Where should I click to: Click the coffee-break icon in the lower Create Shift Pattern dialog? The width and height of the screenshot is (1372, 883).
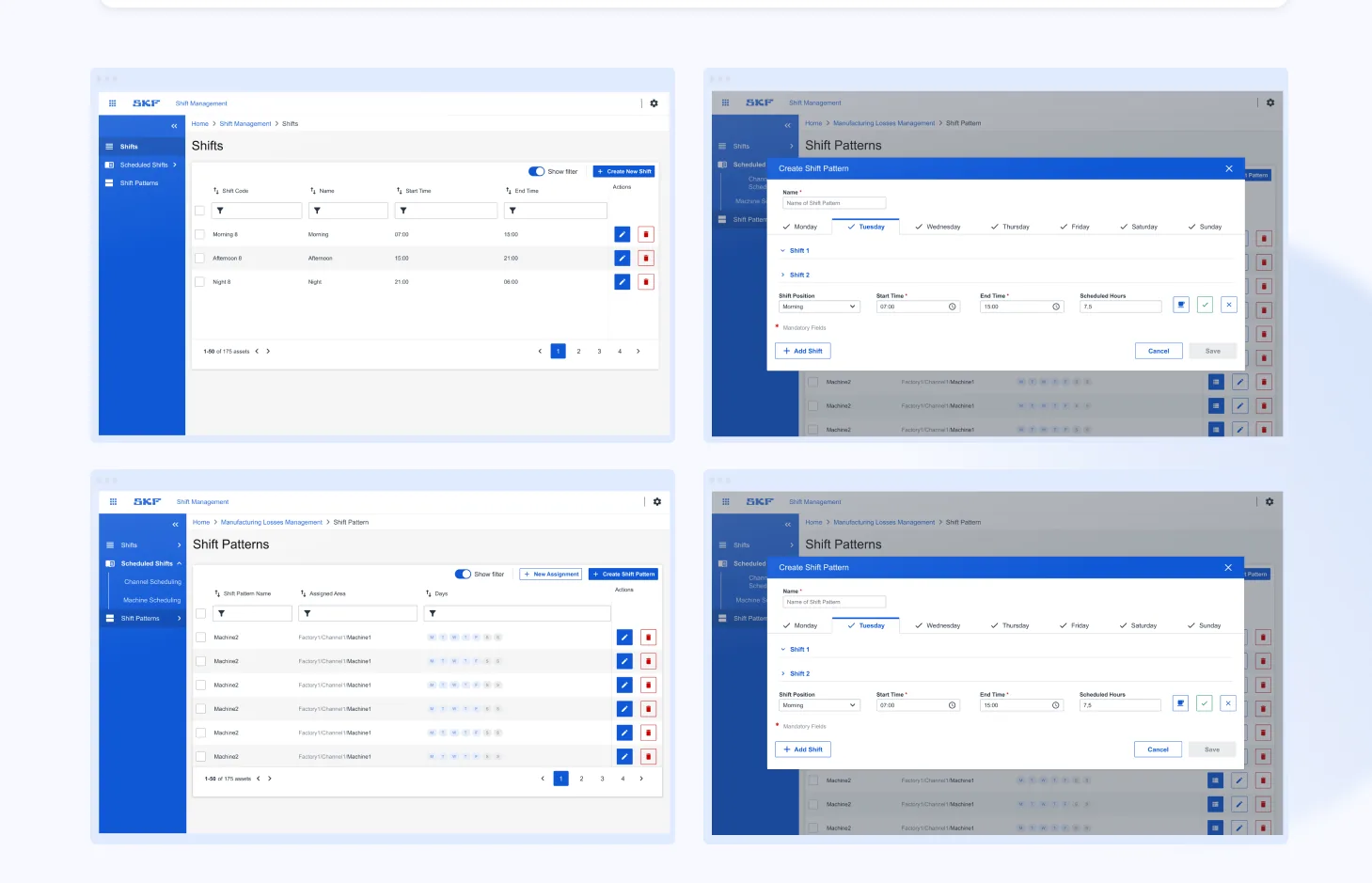pos(1180,703)
